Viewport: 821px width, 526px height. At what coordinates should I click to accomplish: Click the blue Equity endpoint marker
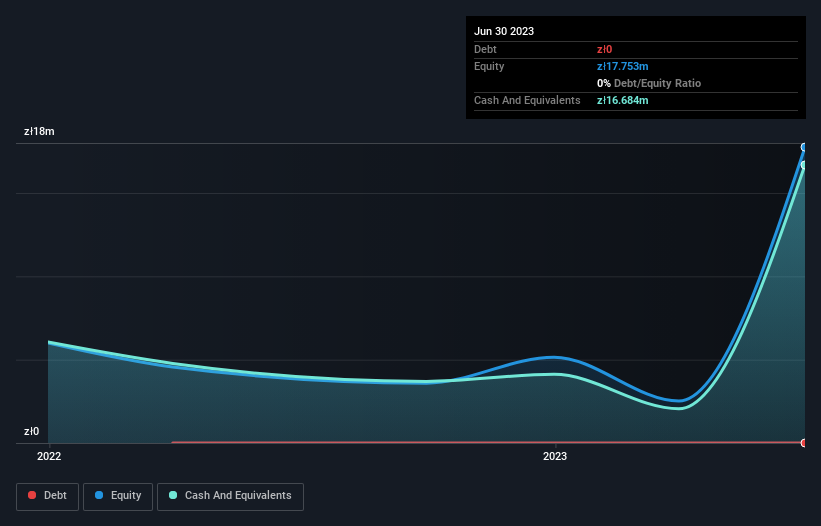click(x=804, y=148)
